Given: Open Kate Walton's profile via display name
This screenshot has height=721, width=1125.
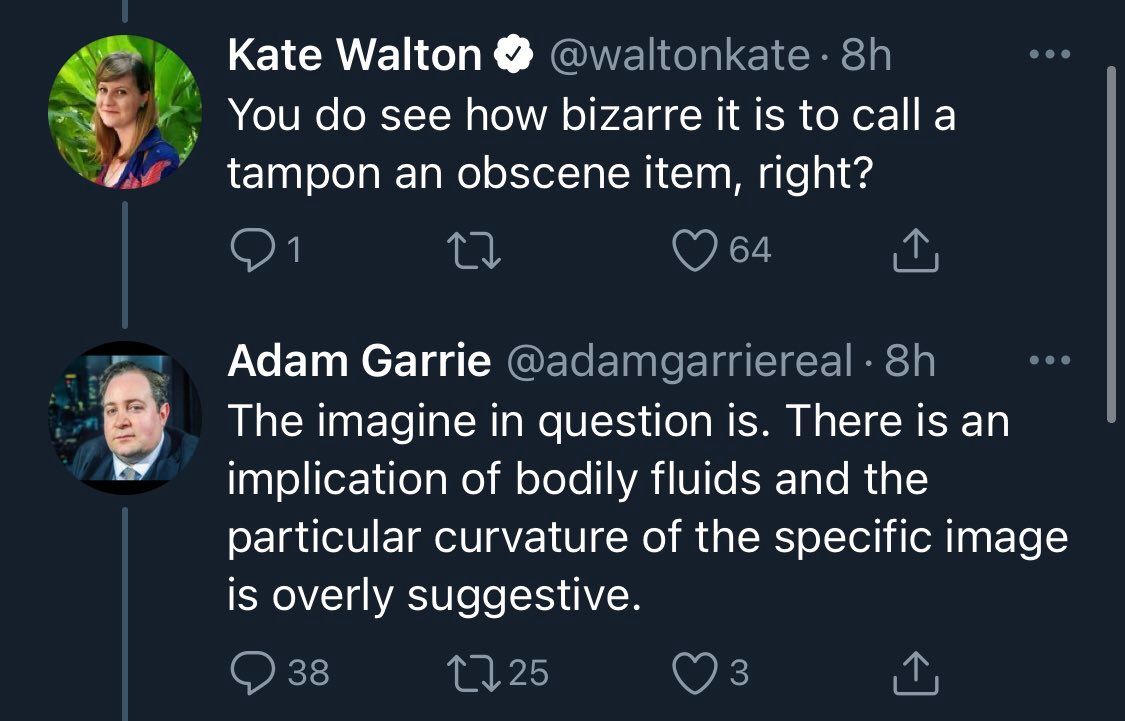Looking at the screenshot, I should click(x=354, y=55).
